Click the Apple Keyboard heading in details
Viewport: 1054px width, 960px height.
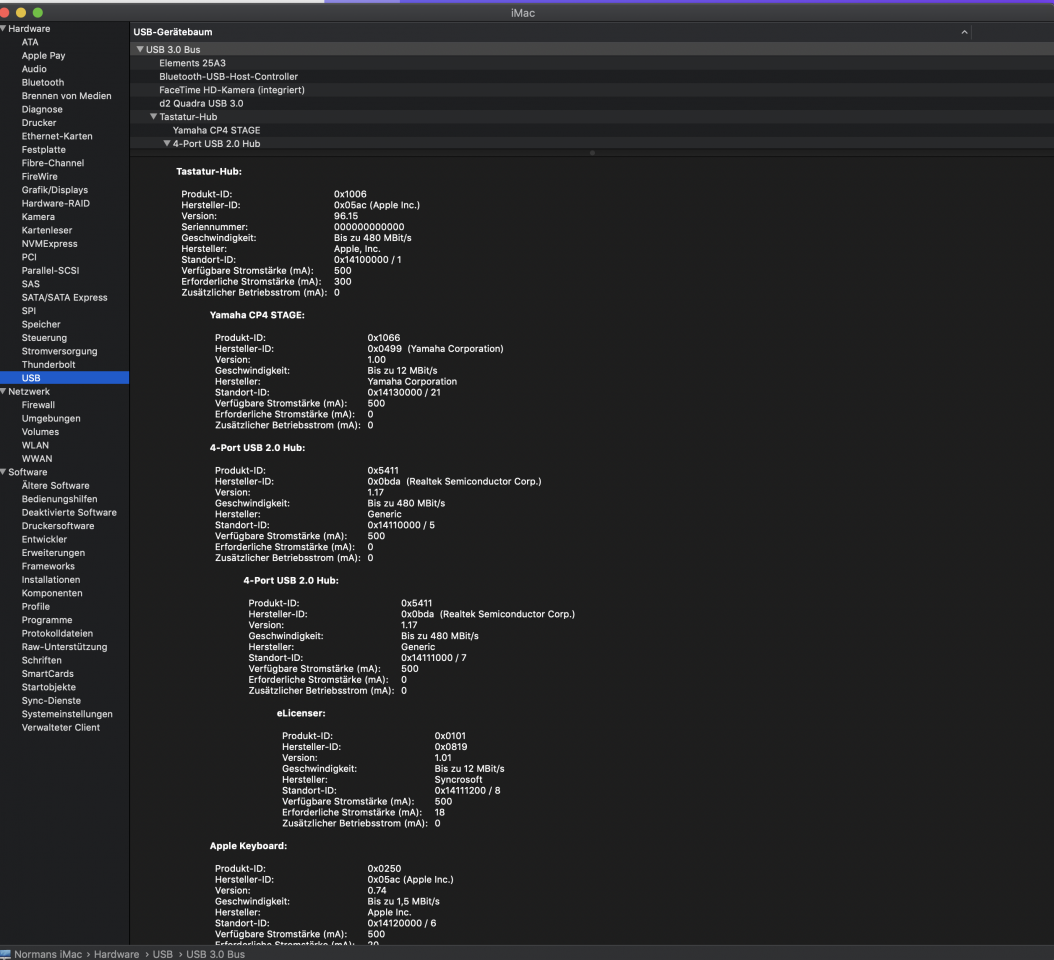(248, 846)
